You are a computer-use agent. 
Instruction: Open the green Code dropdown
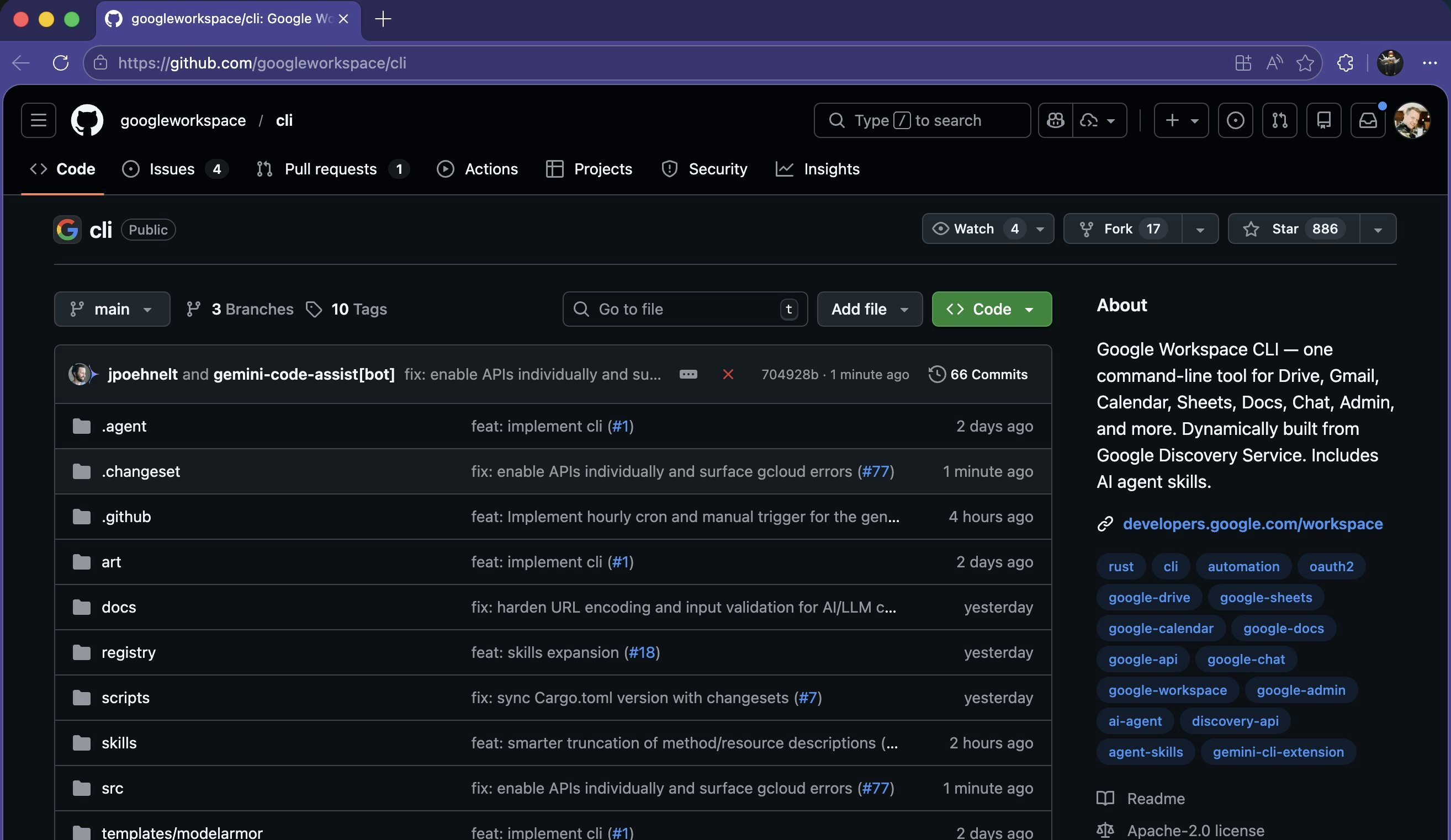991,309
